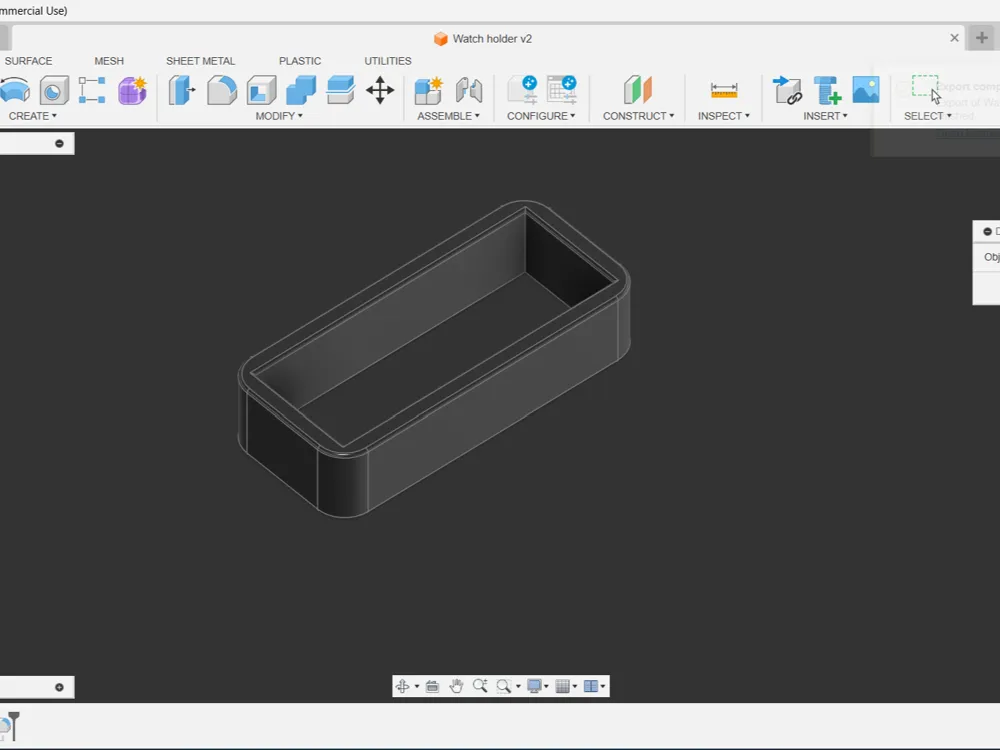The image size is (1000, 750).
Task: Click the Configure Model icon
Action: (x=522, y=89)
